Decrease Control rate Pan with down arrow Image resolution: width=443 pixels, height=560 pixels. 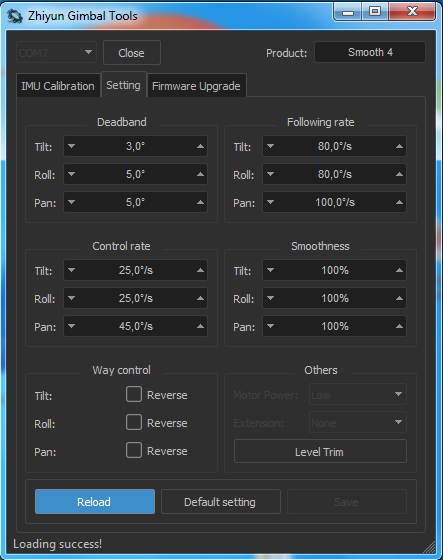click(x=71, y=326)
